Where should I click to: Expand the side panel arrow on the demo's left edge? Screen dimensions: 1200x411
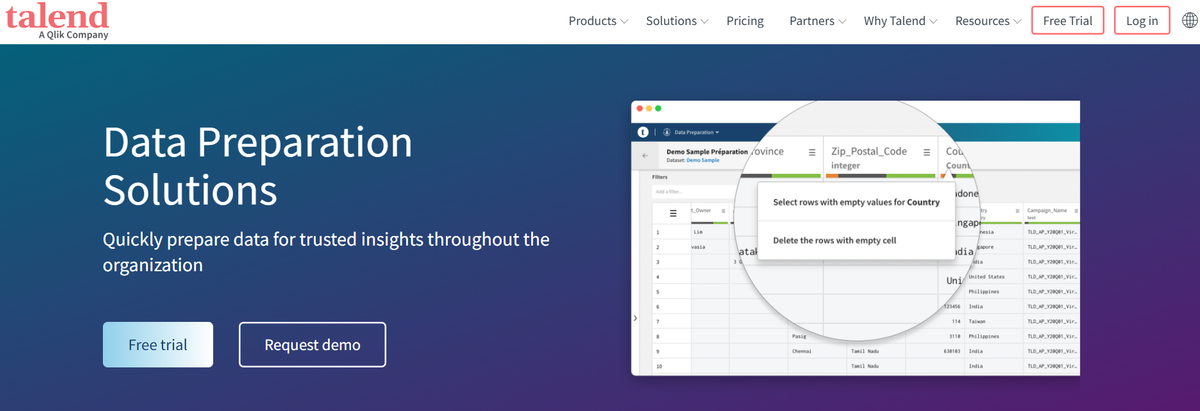point(635,318)
